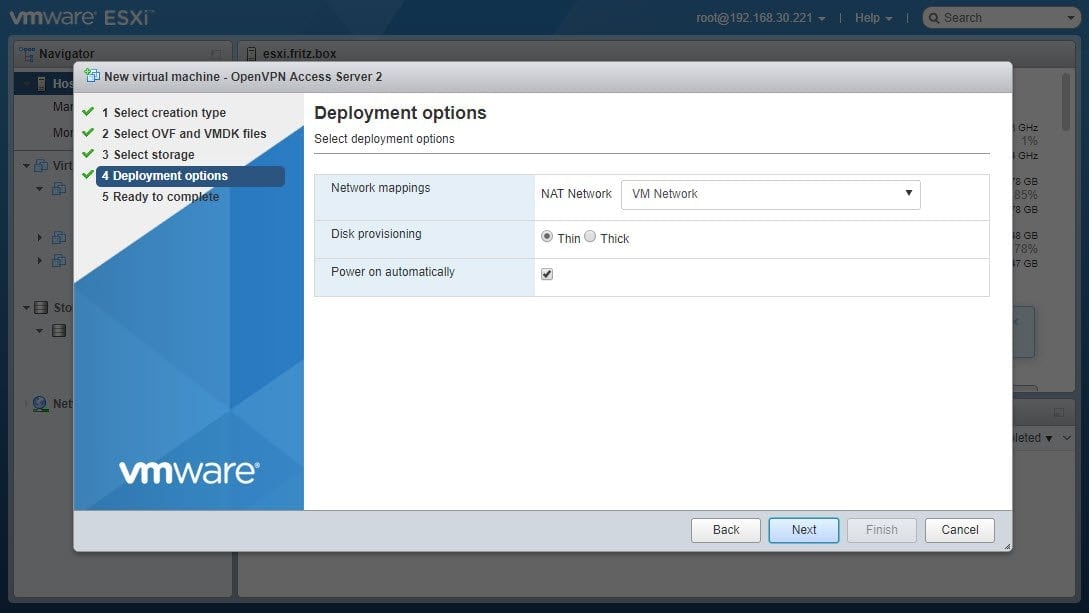Click the new virtual machine icon in dialog title
The image size is (1089, 613).
(x=91, y=76)
